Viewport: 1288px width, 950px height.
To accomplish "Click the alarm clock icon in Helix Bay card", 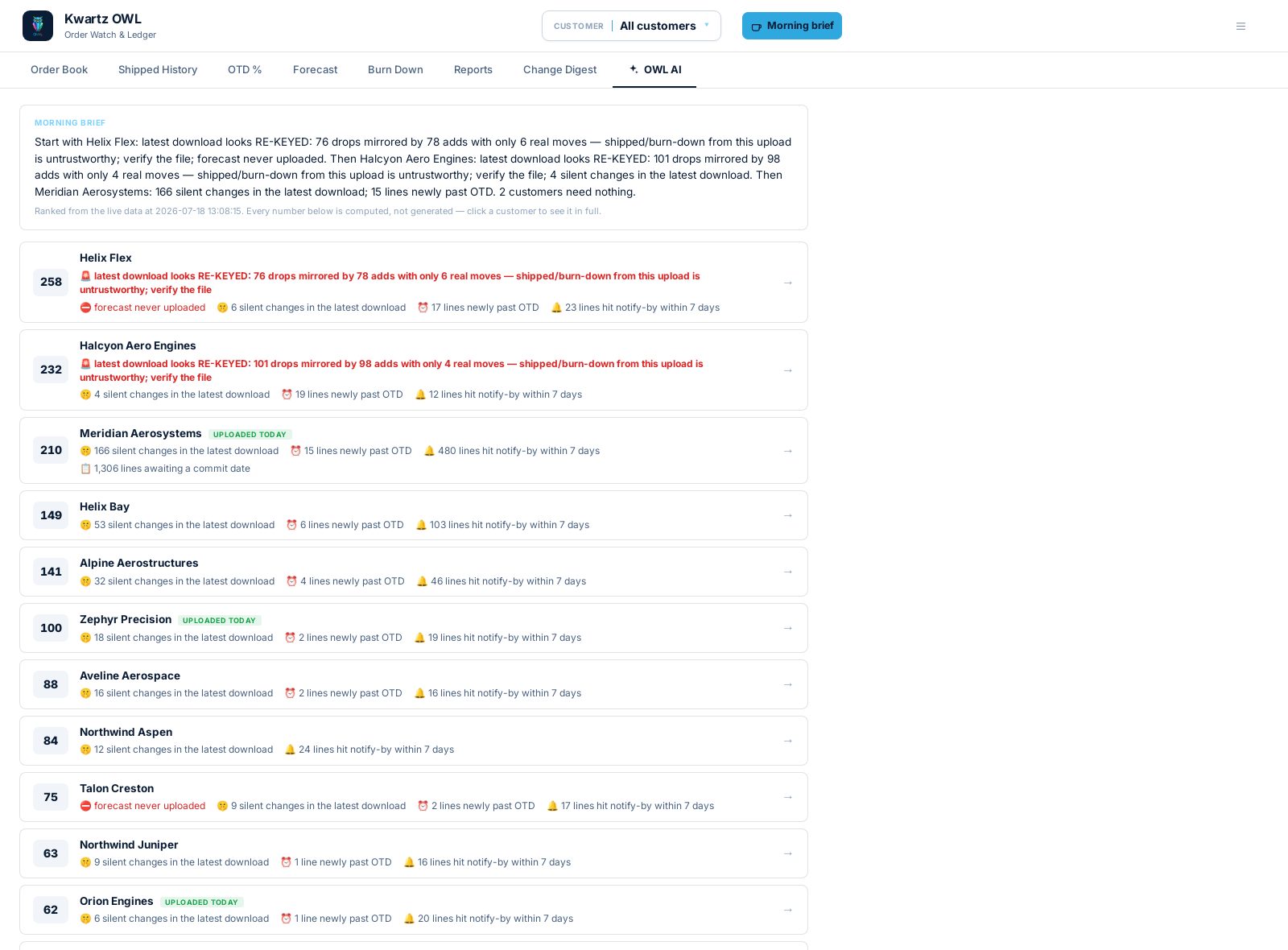I will [291, 525].
